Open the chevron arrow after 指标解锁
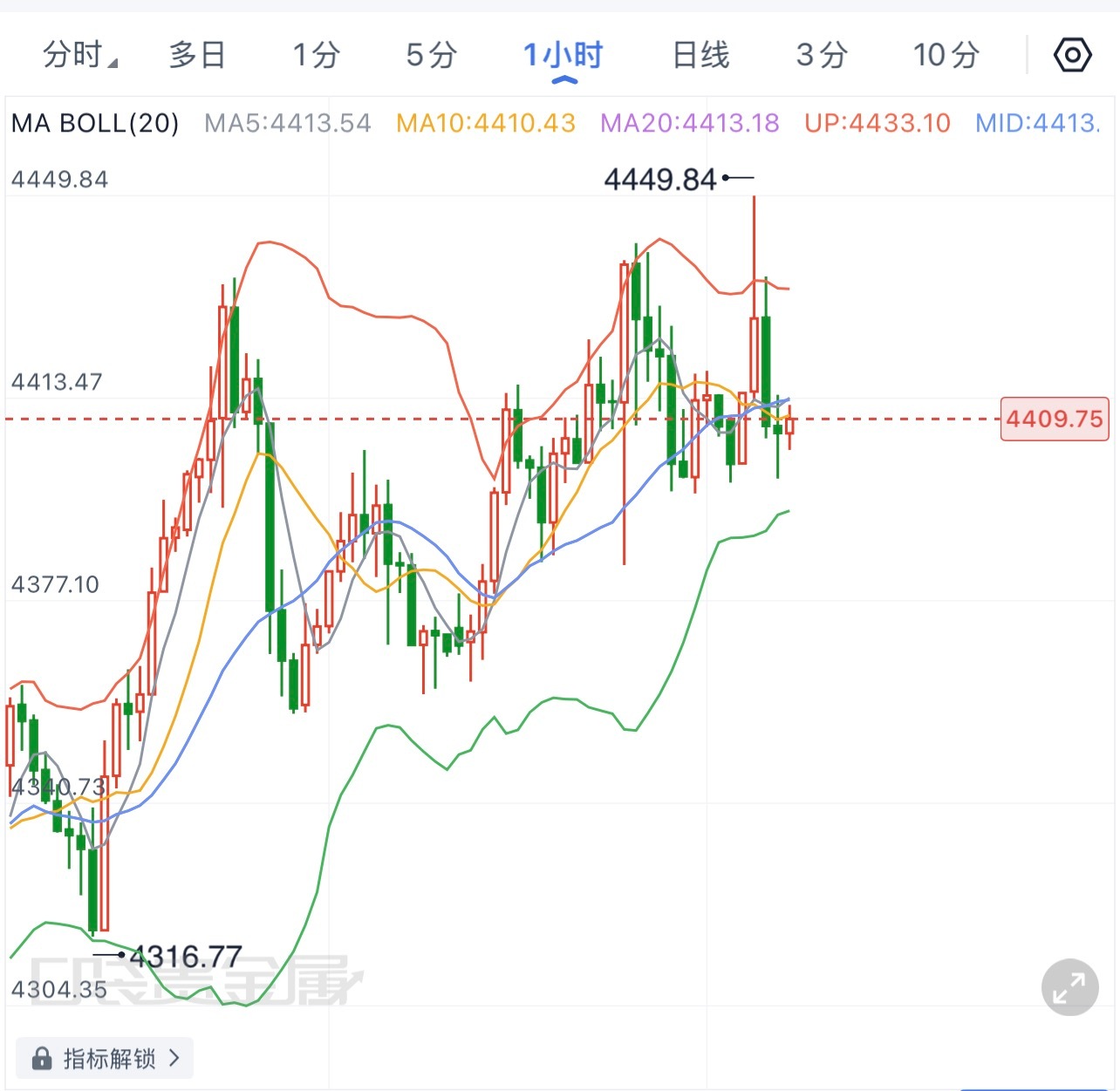 click(x=174, y=1058)
